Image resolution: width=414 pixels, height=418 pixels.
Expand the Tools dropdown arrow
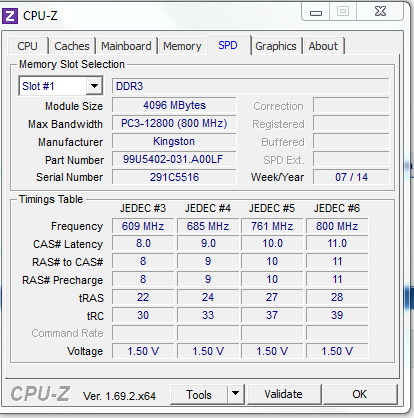coord(236,395)
